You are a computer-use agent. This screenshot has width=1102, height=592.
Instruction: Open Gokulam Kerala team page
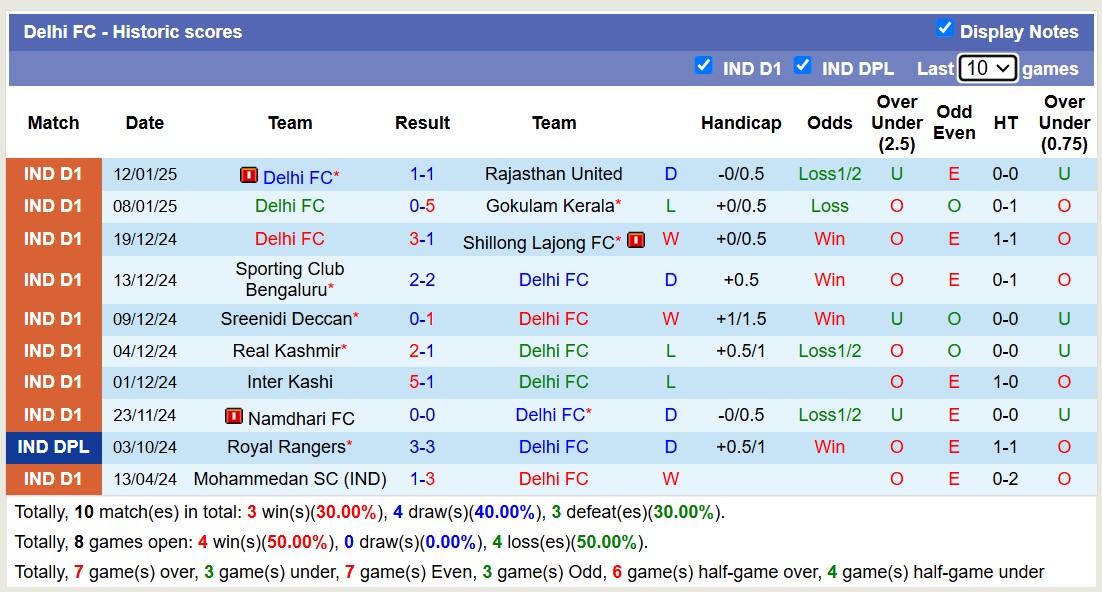[x=549, y=206]
